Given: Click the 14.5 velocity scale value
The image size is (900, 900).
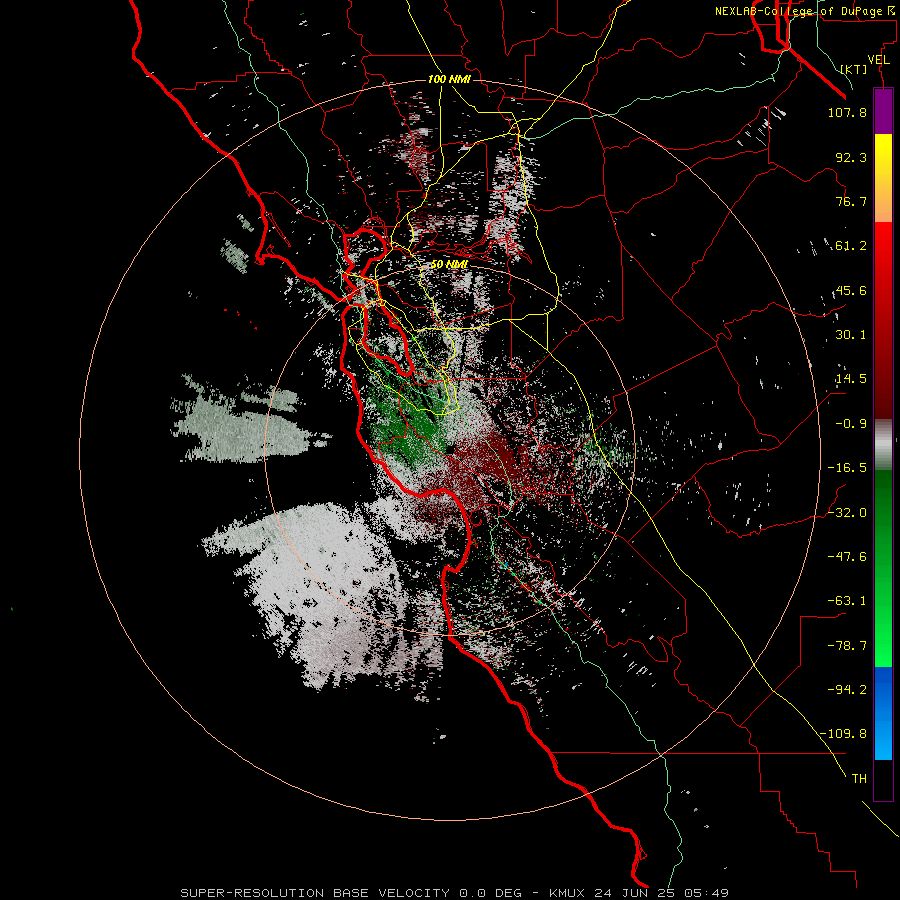Looking at the screenshot, I should (x=851, y=379).
